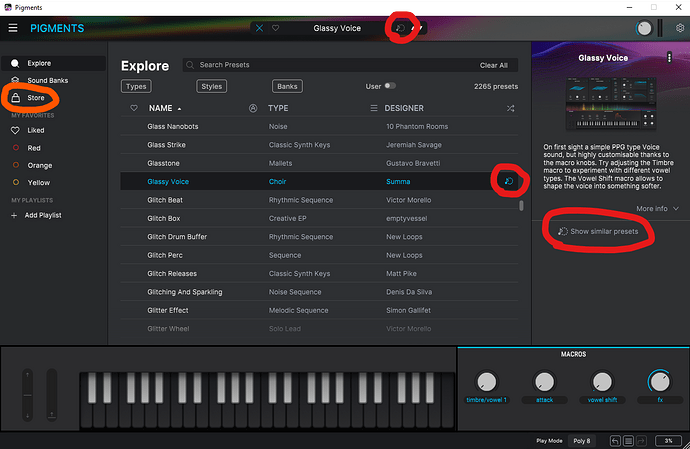Select the Glitch Drum Buffer preset
This screenshot has height=449, width=690.
(x=319, y=237)
